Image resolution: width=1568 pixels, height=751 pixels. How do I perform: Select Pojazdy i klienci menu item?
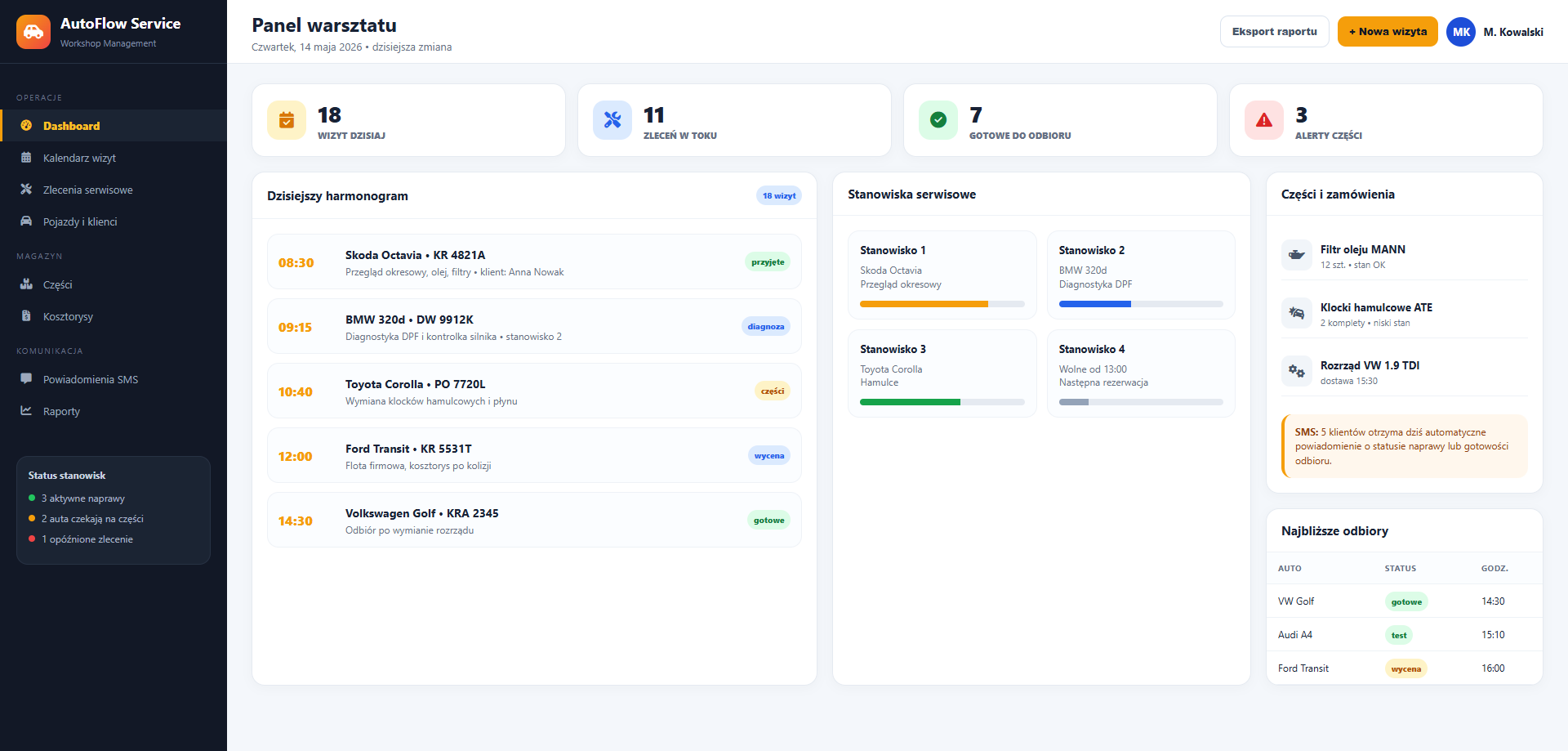pyautogui.click(x=114, y=221)
